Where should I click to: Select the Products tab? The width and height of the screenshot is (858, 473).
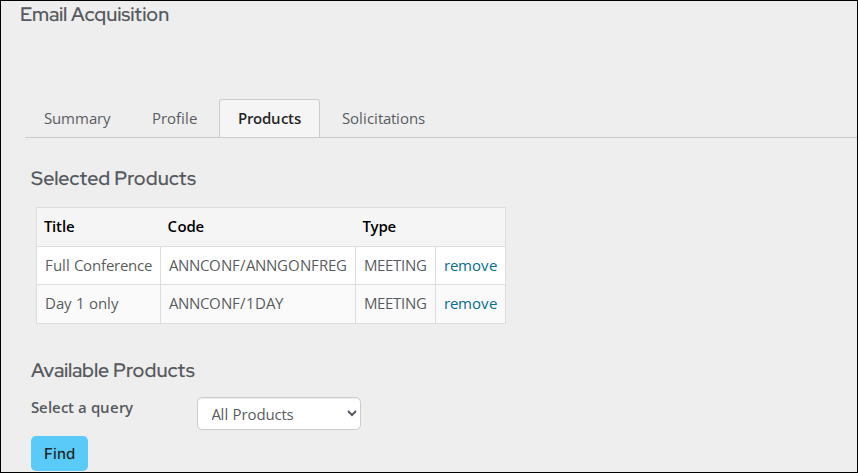(269, 119)
